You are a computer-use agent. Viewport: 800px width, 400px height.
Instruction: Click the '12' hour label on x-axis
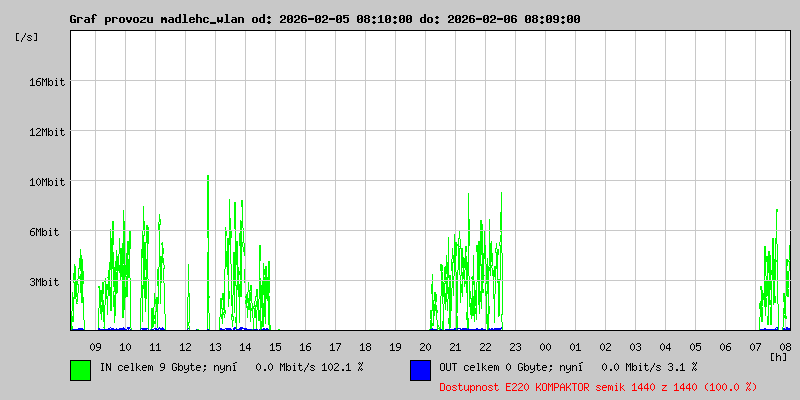(185, 347)
